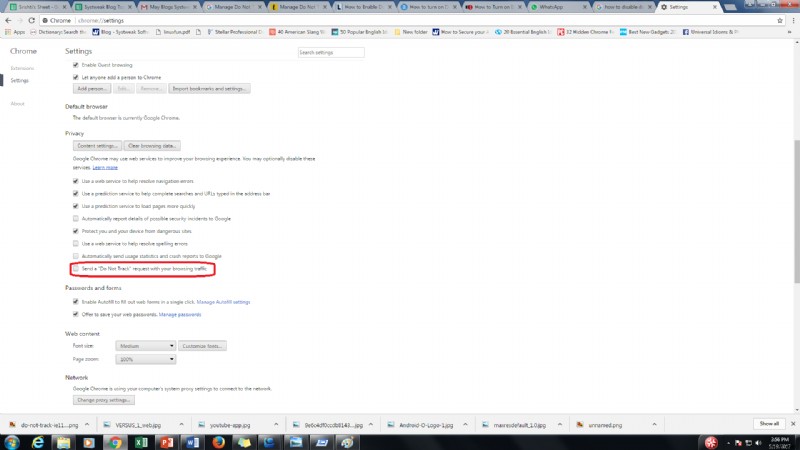Switch to Google Chrome in the taskbar
The width and height of the screenshot is (800, 450).
pyautogui.click(x=115, y=442)
